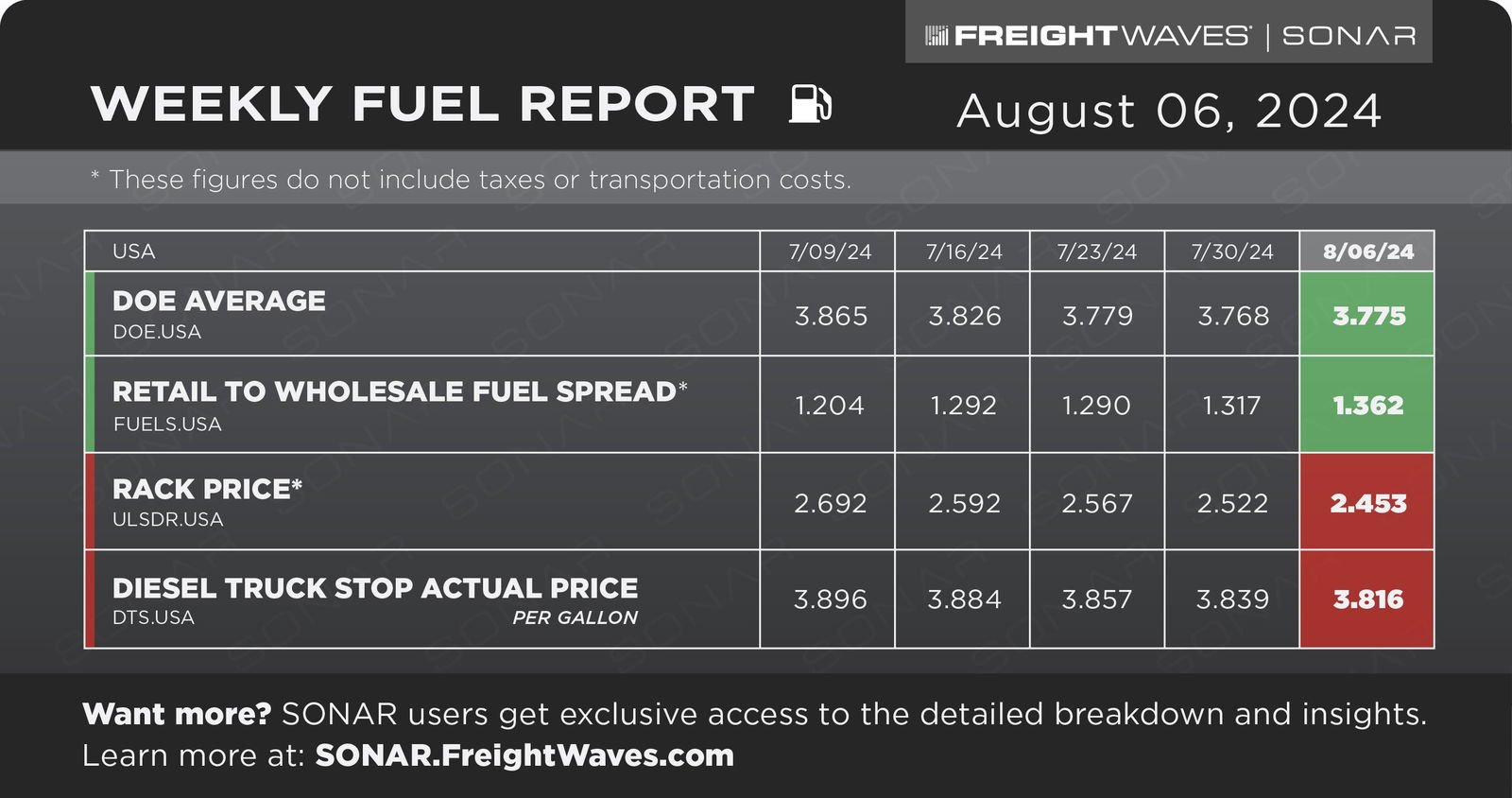Click the fuel pump icon
Image resolution: width=1512 pixels, height=798 pixels.
pos(810,103)
